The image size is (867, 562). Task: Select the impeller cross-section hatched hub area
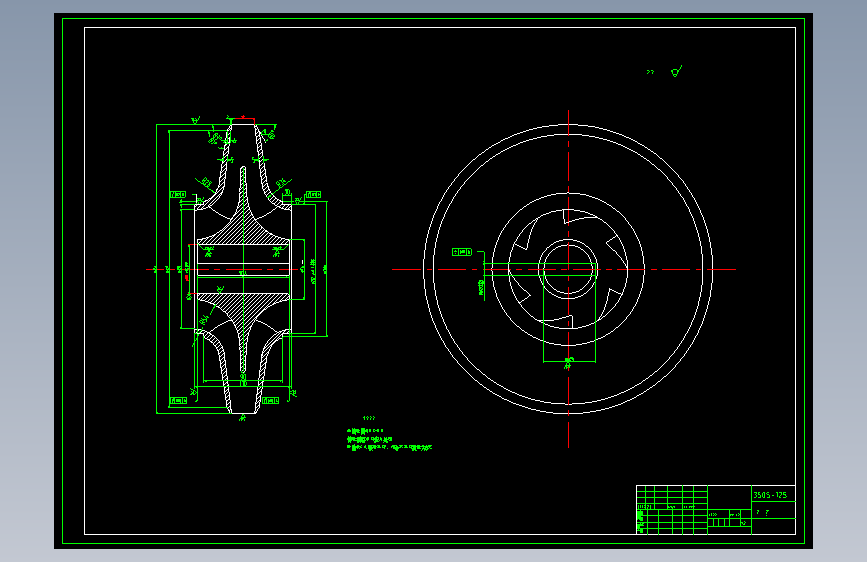pyautogui.click(x=243, y=230)
